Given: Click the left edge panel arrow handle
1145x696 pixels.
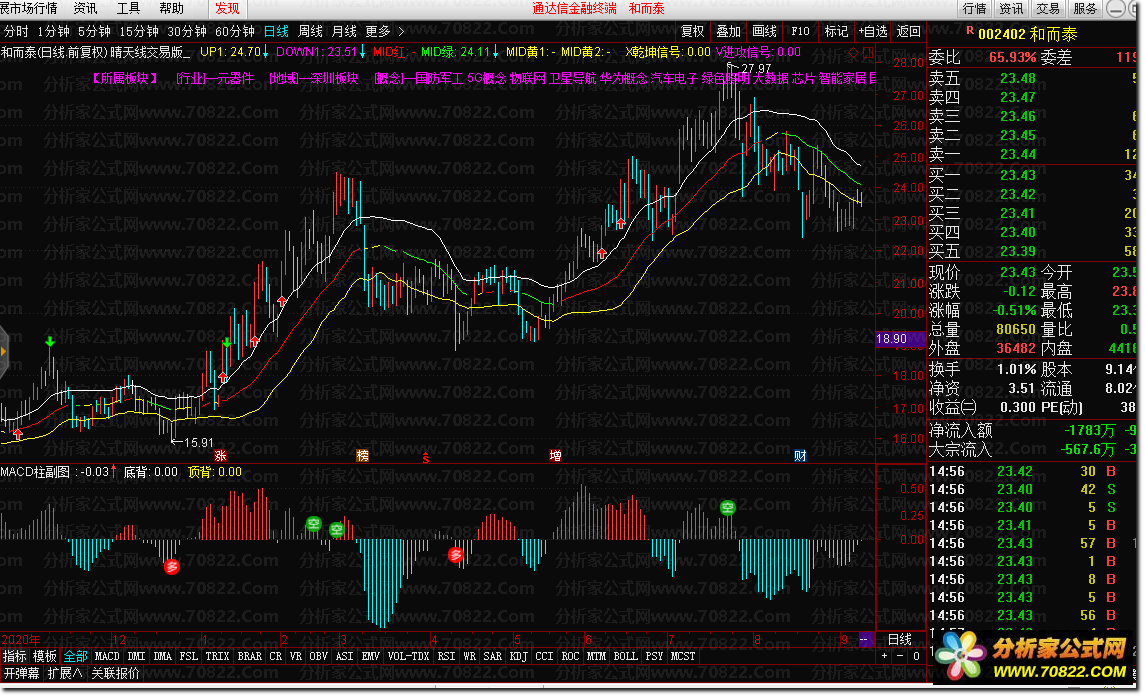Looking at the screenshot, I should [x=4, y=351].
